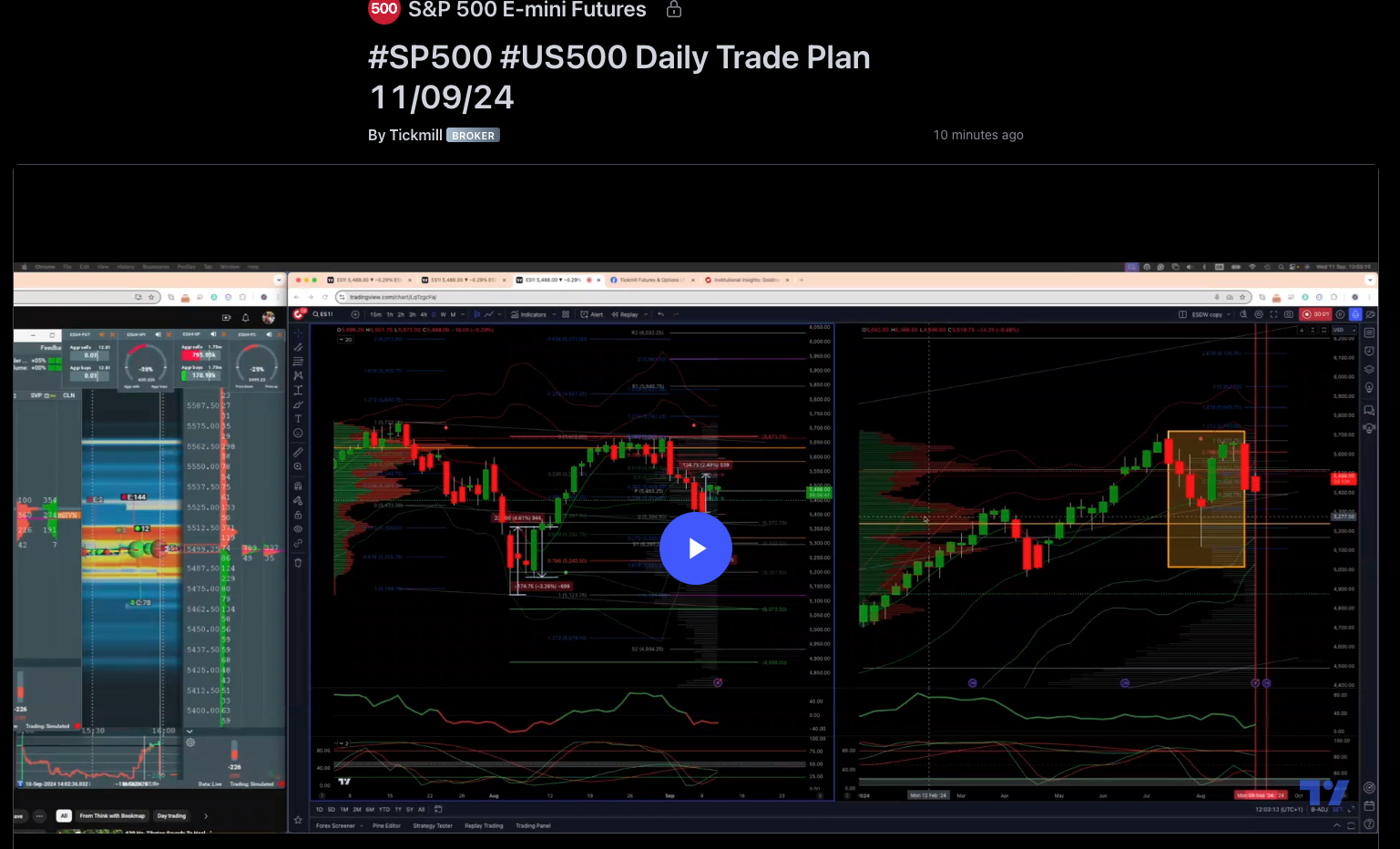The height and width of the screenshot is (849, 1400).
Task: Open the chat bubbles icon in the right sidebar
Action: coord(1369,410)
